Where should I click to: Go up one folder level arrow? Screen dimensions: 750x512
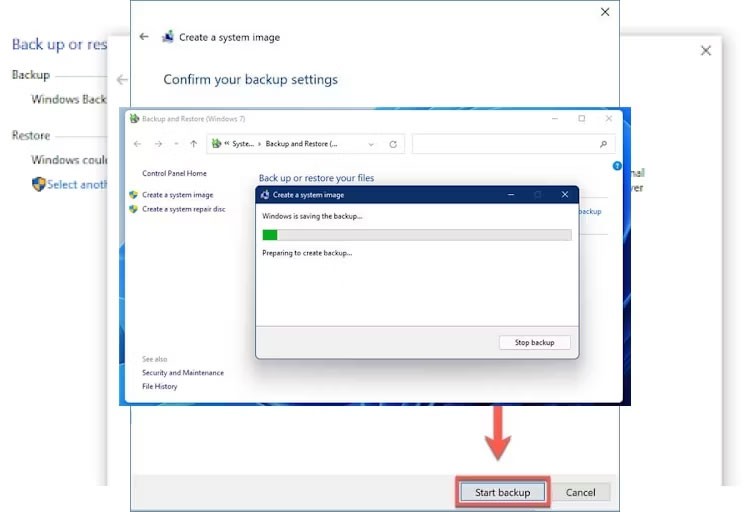coord(193,144)
